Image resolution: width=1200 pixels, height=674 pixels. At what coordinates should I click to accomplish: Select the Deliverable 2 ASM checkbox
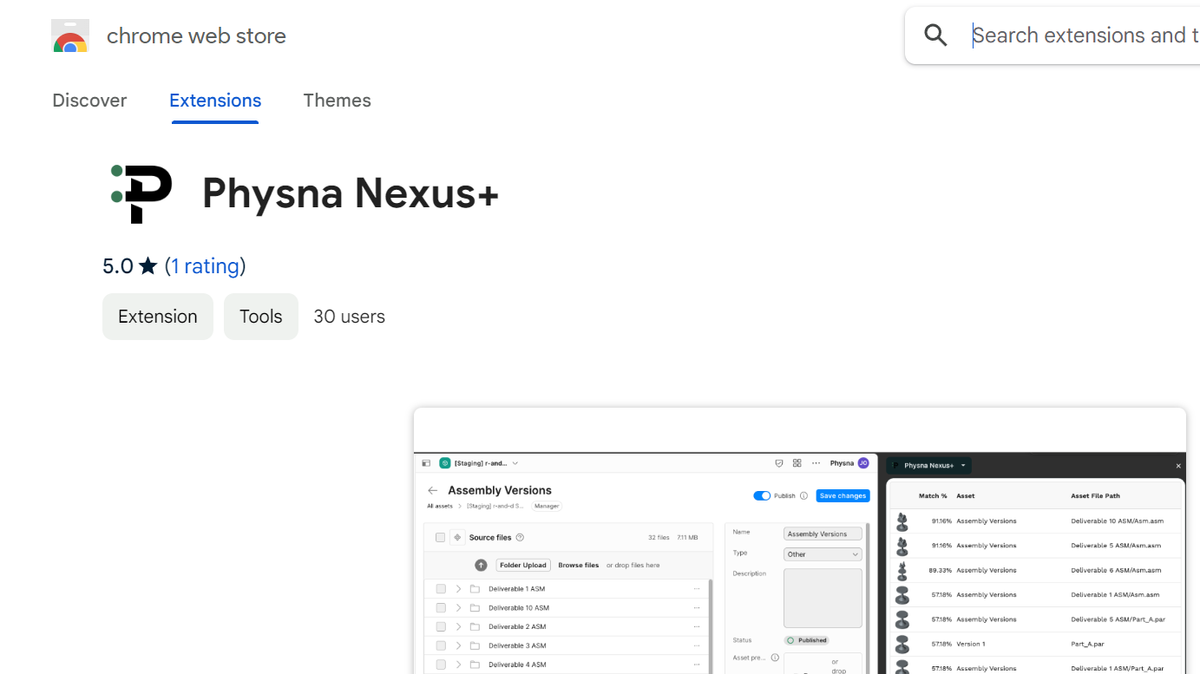point(441,626)
